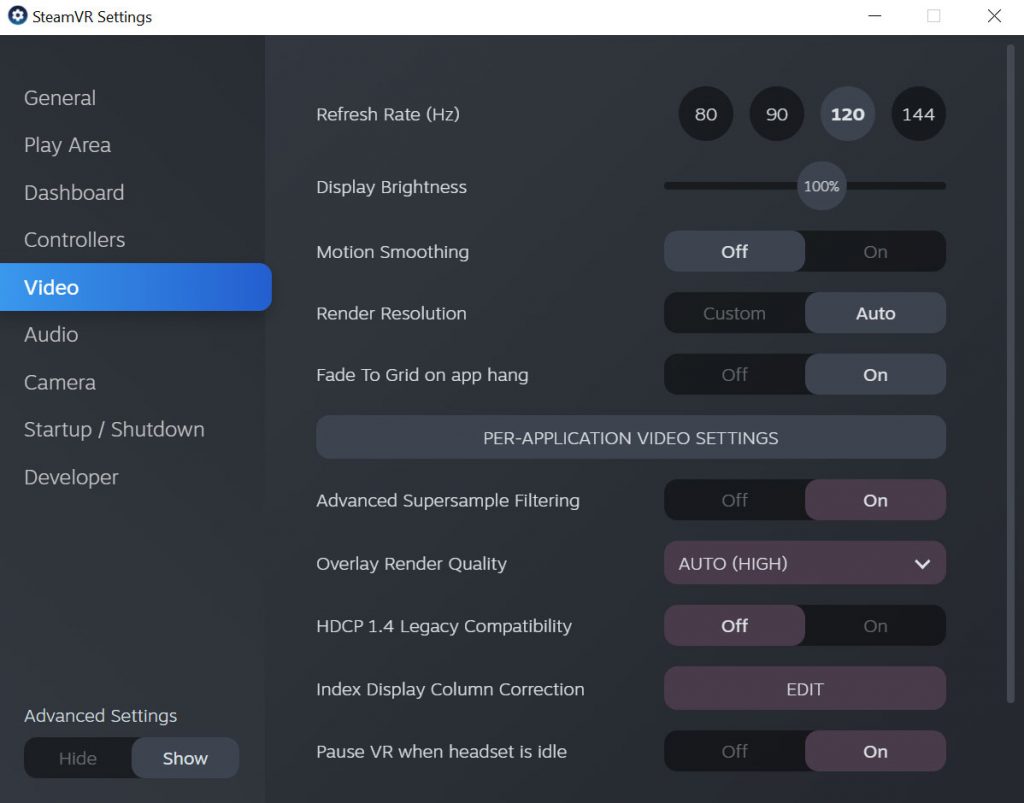This screenshot has width=1024, height=803.
Task: Click the Overlay Render Quality dropdown chevron
Action: tap(922, 564)
